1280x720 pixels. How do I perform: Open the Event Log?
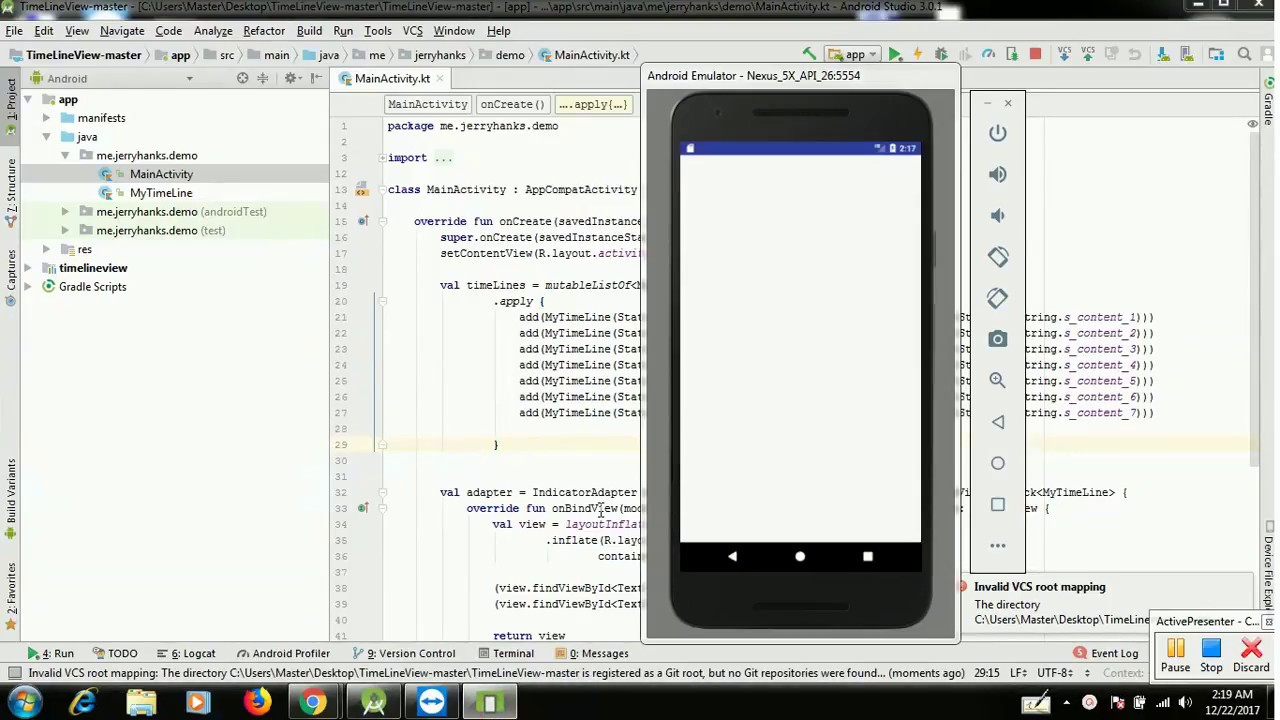[1106, 654]
